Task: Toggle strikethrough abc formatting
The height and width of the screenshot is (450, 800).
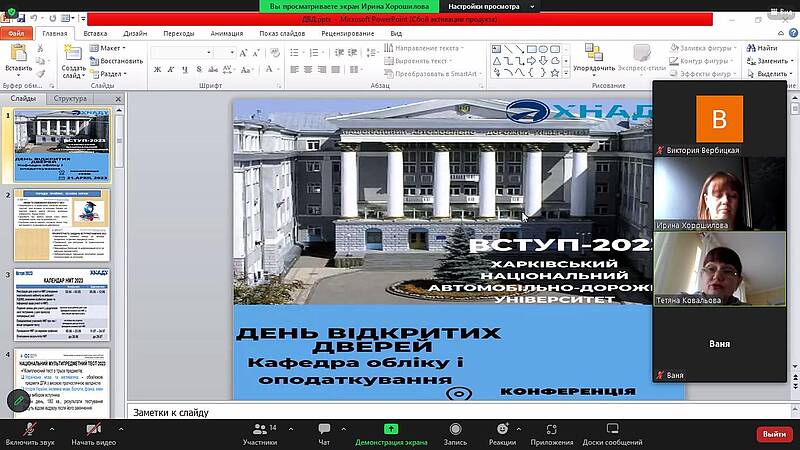Action: pos(212,69)
